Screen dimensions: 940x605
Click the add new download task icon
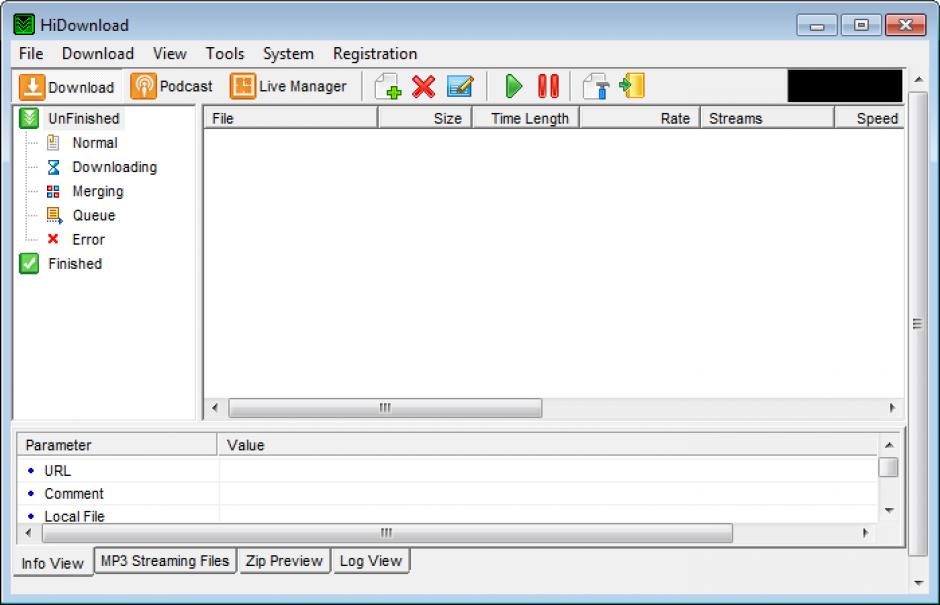pos(388,86)
